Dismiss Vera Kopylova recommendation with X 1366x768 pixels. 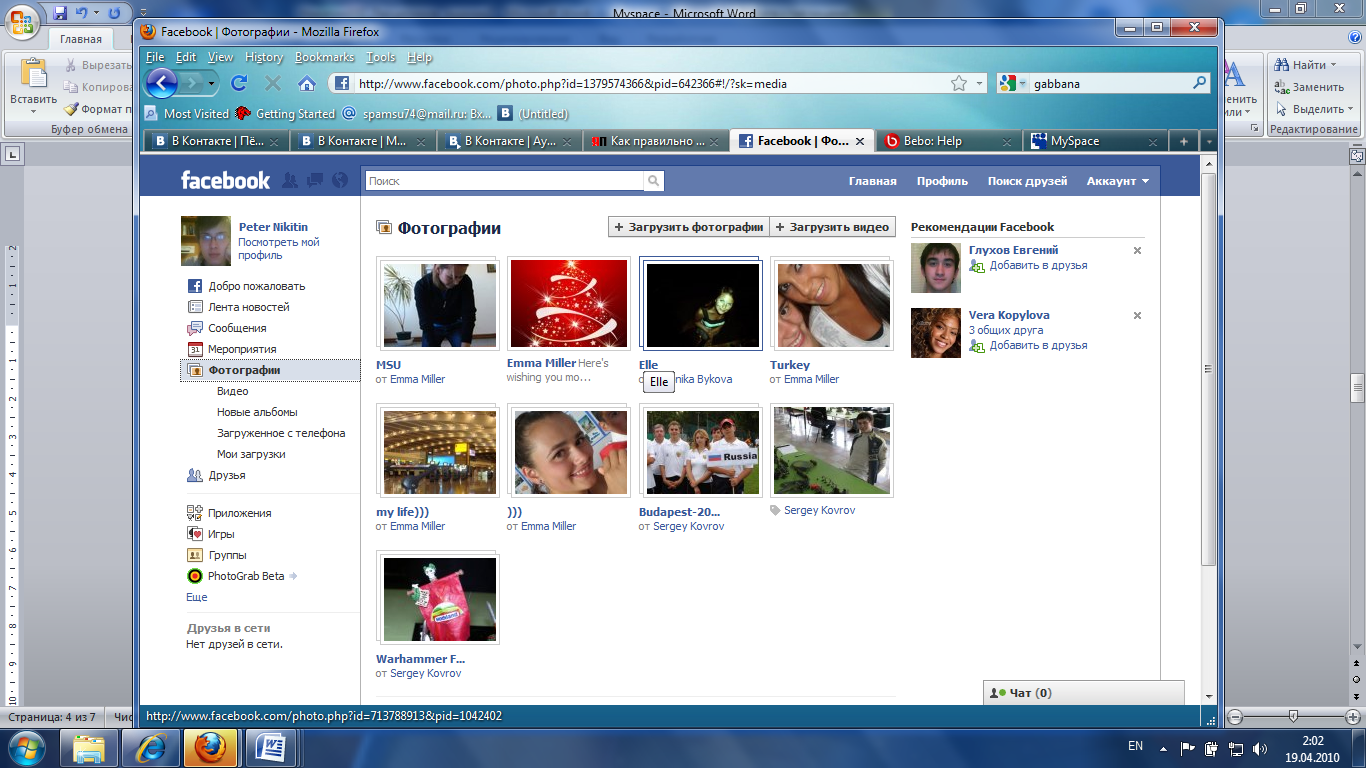[x=1137, y=315]
